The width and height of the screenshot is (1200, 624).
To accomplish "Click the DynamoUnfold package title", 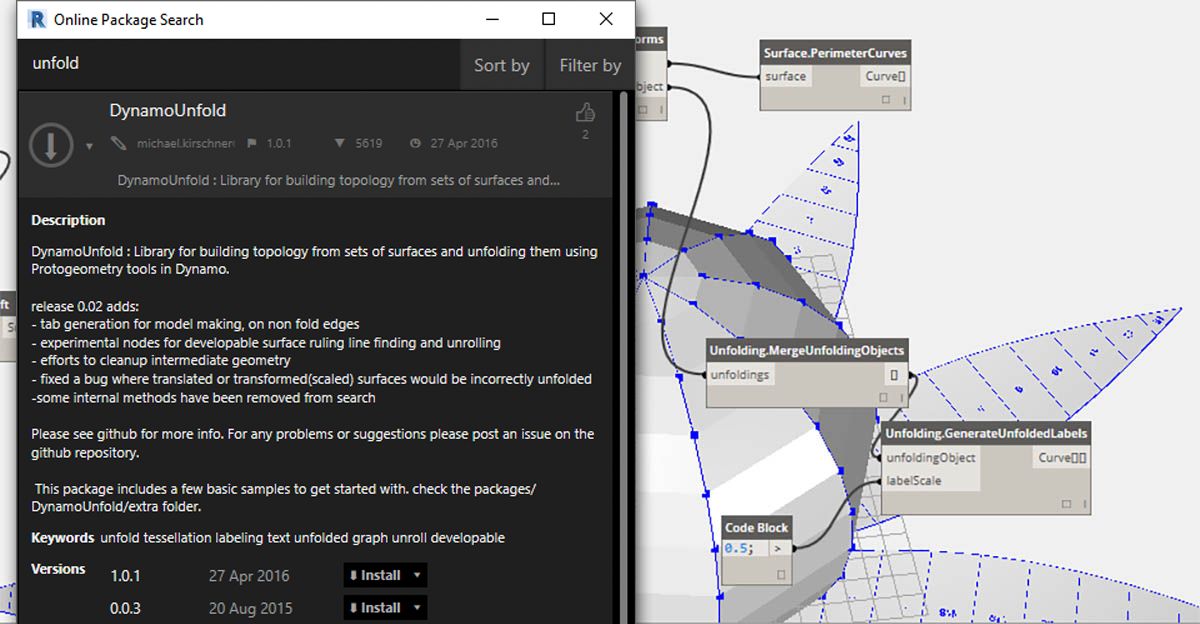I will [x=167, y=111].
